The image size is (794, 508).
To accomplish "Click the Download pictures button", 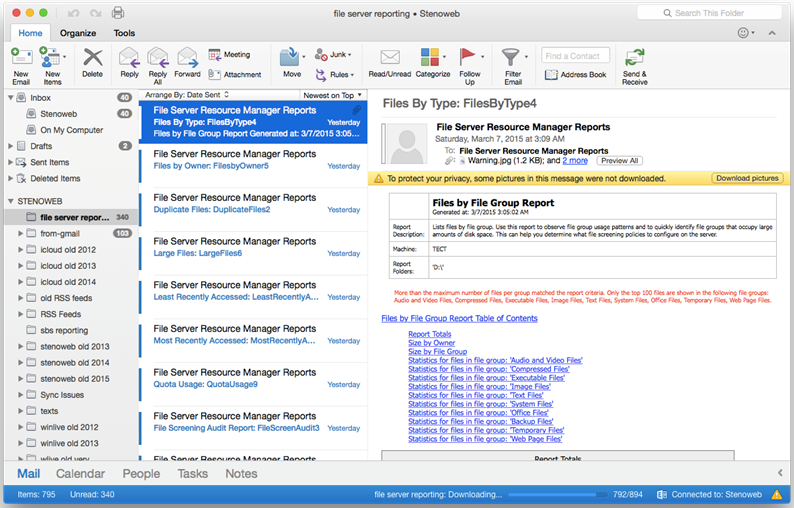I will 747,178.
